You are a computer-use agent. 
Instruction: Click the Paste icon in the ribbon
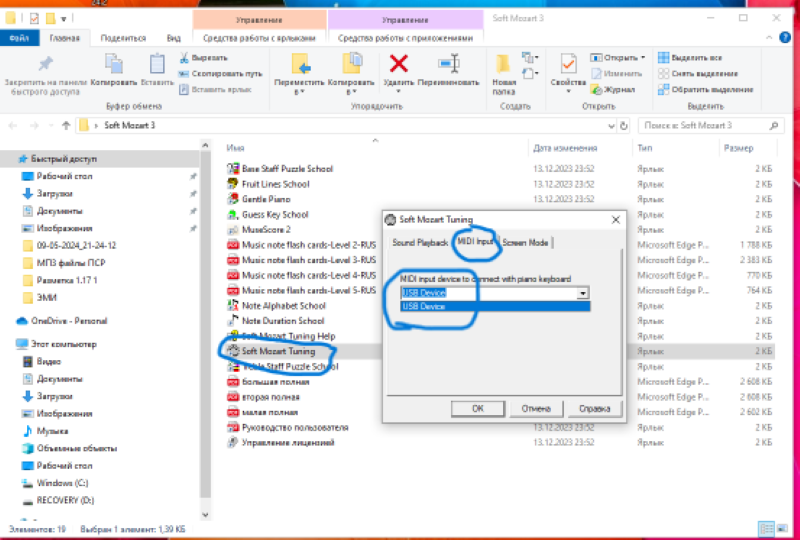(157, 64)
